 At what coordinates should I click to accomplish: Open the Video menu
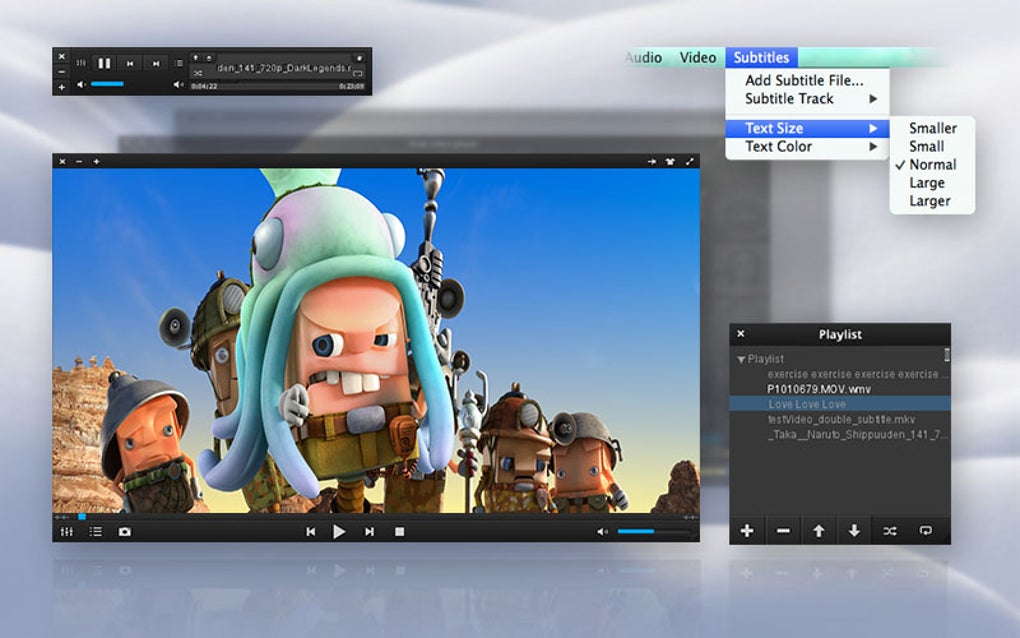(x=697, y=57)
